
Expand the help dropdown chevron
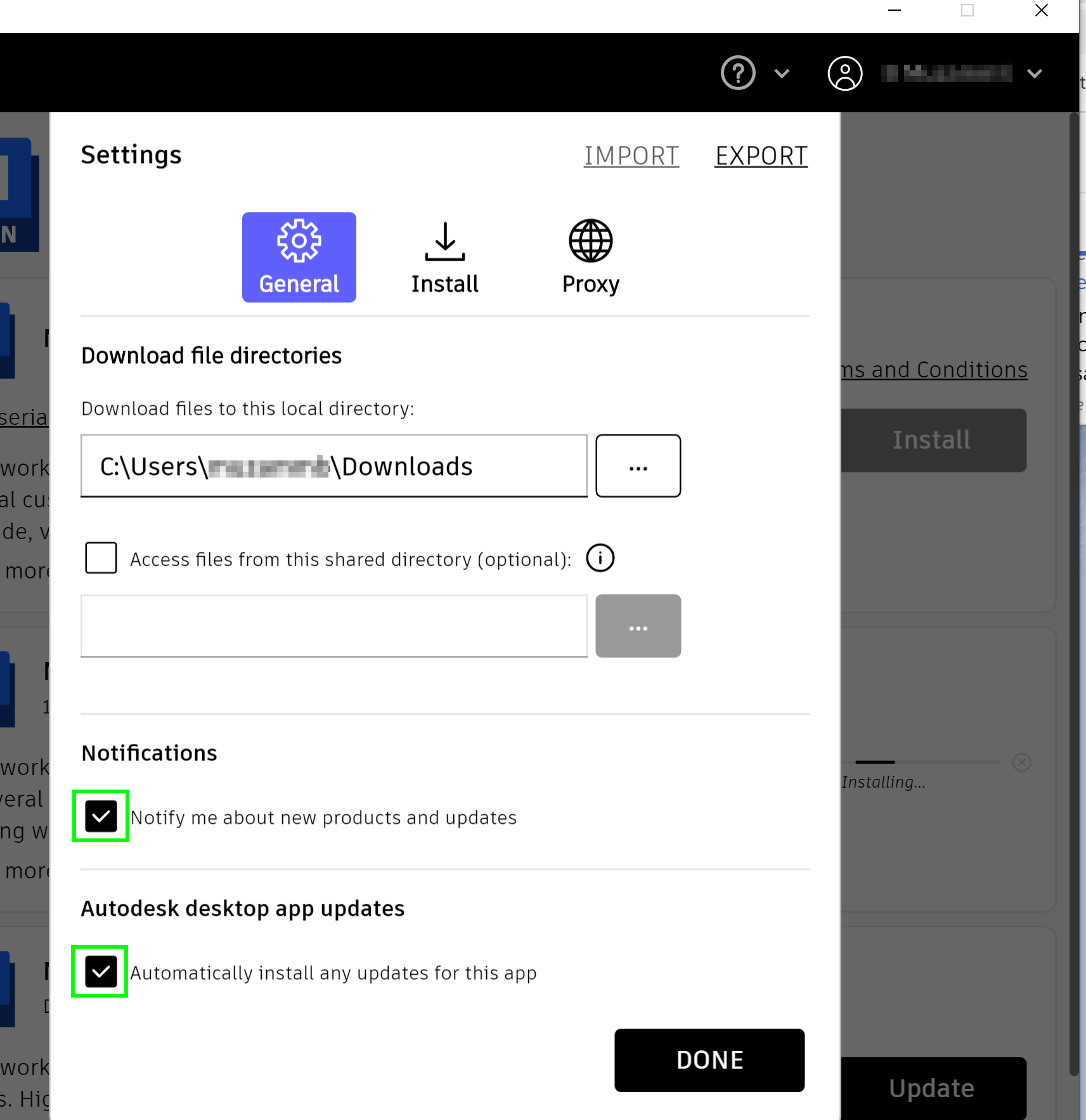coord(782,74)
